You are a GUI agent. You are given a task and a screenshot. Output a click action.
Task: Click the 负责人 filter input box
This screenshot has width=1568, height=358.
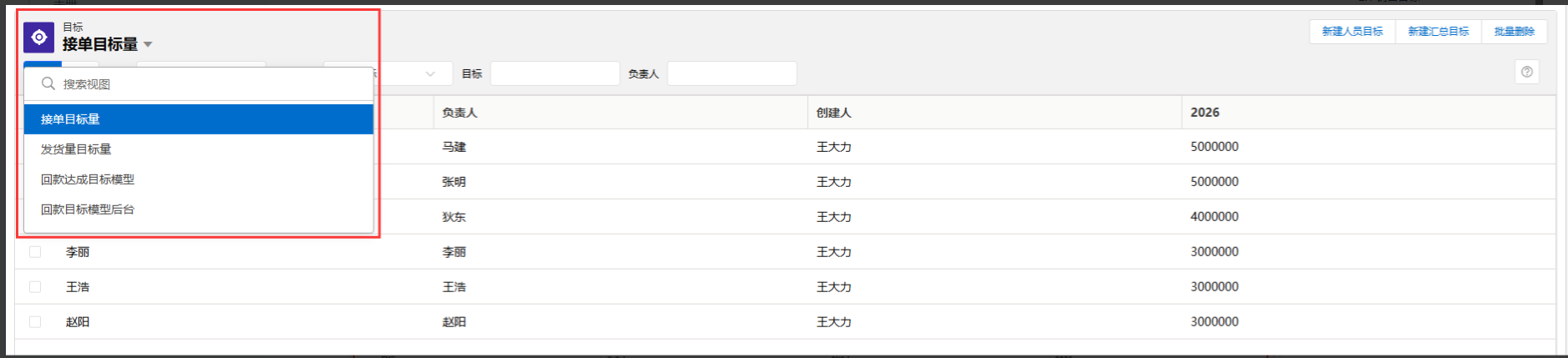731,73
